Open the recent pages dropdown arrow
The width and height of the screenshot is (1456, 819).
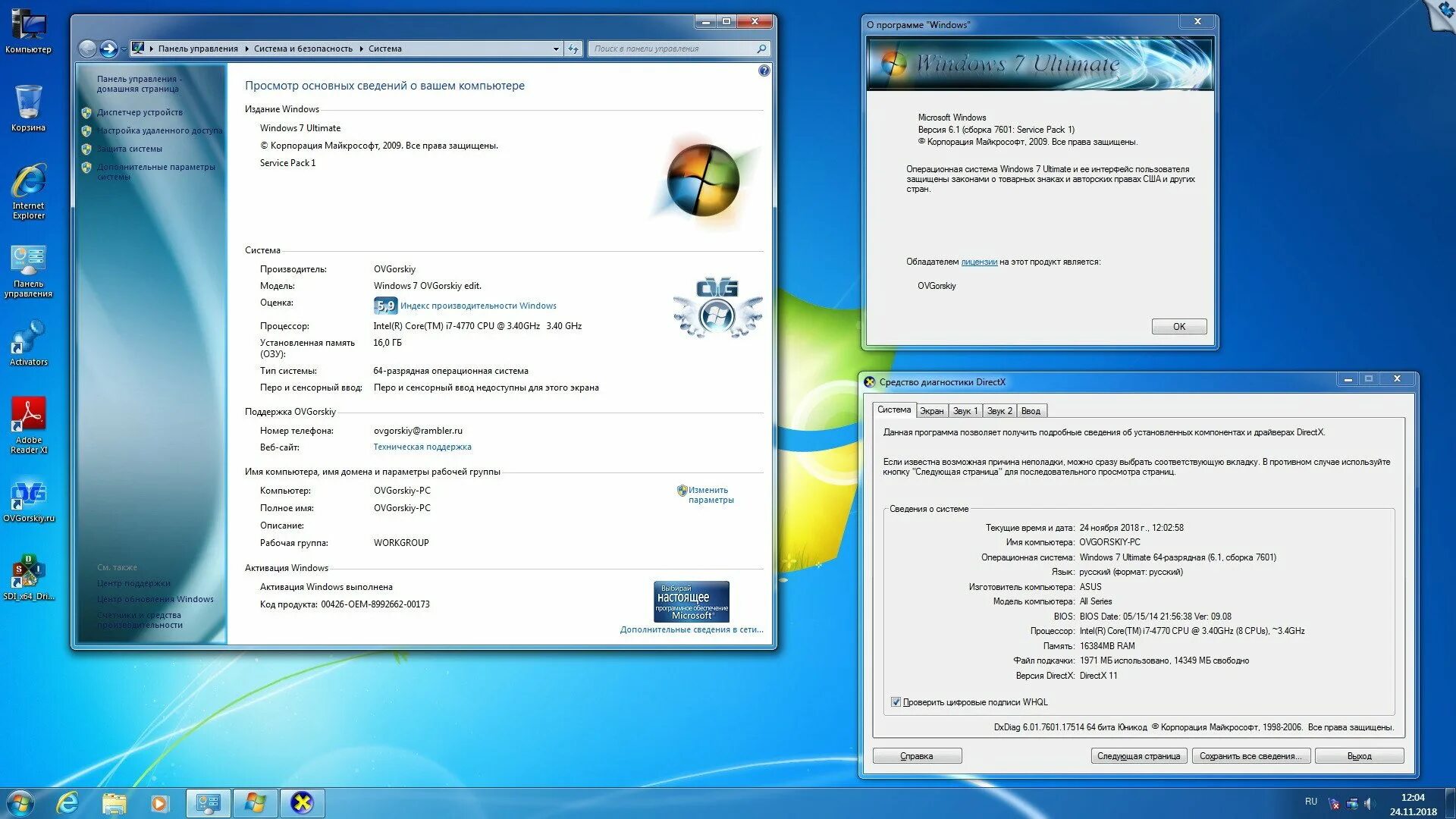pos(124,49)
